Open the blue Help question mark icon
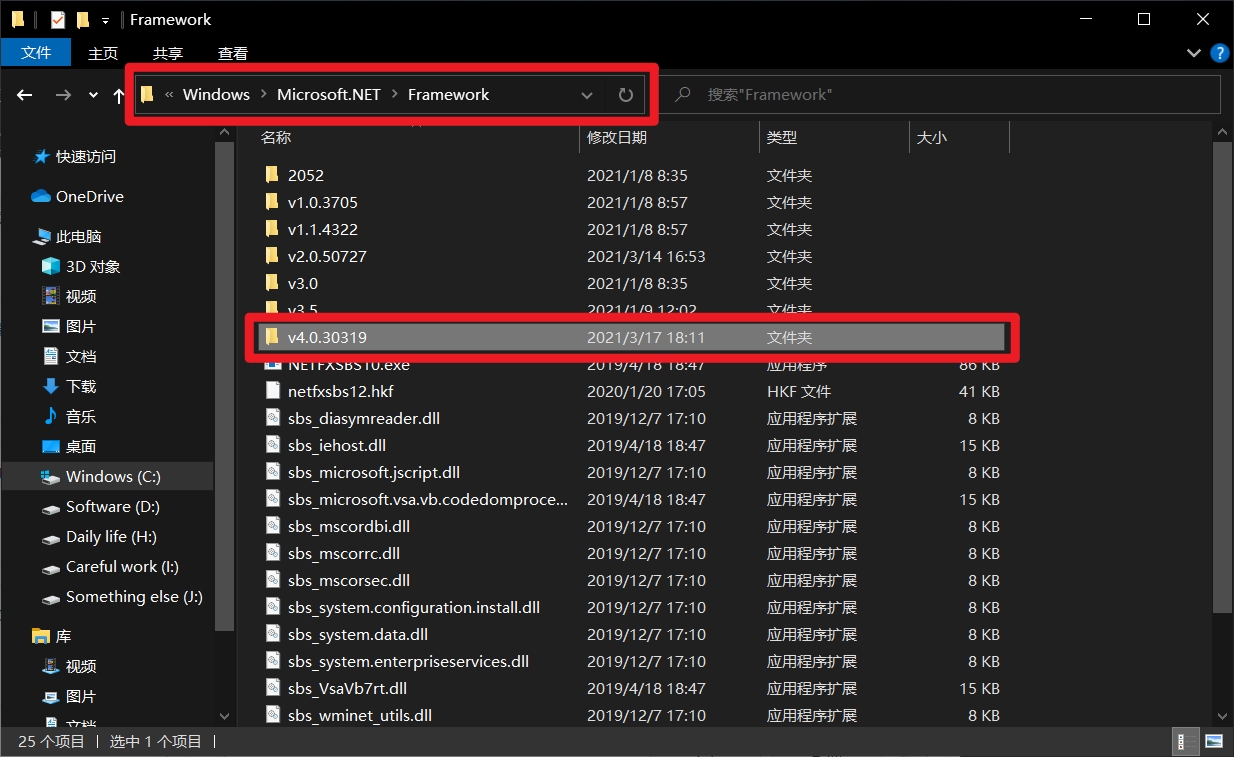This screenshot has height=757, width=1234. pos(1220,53)
